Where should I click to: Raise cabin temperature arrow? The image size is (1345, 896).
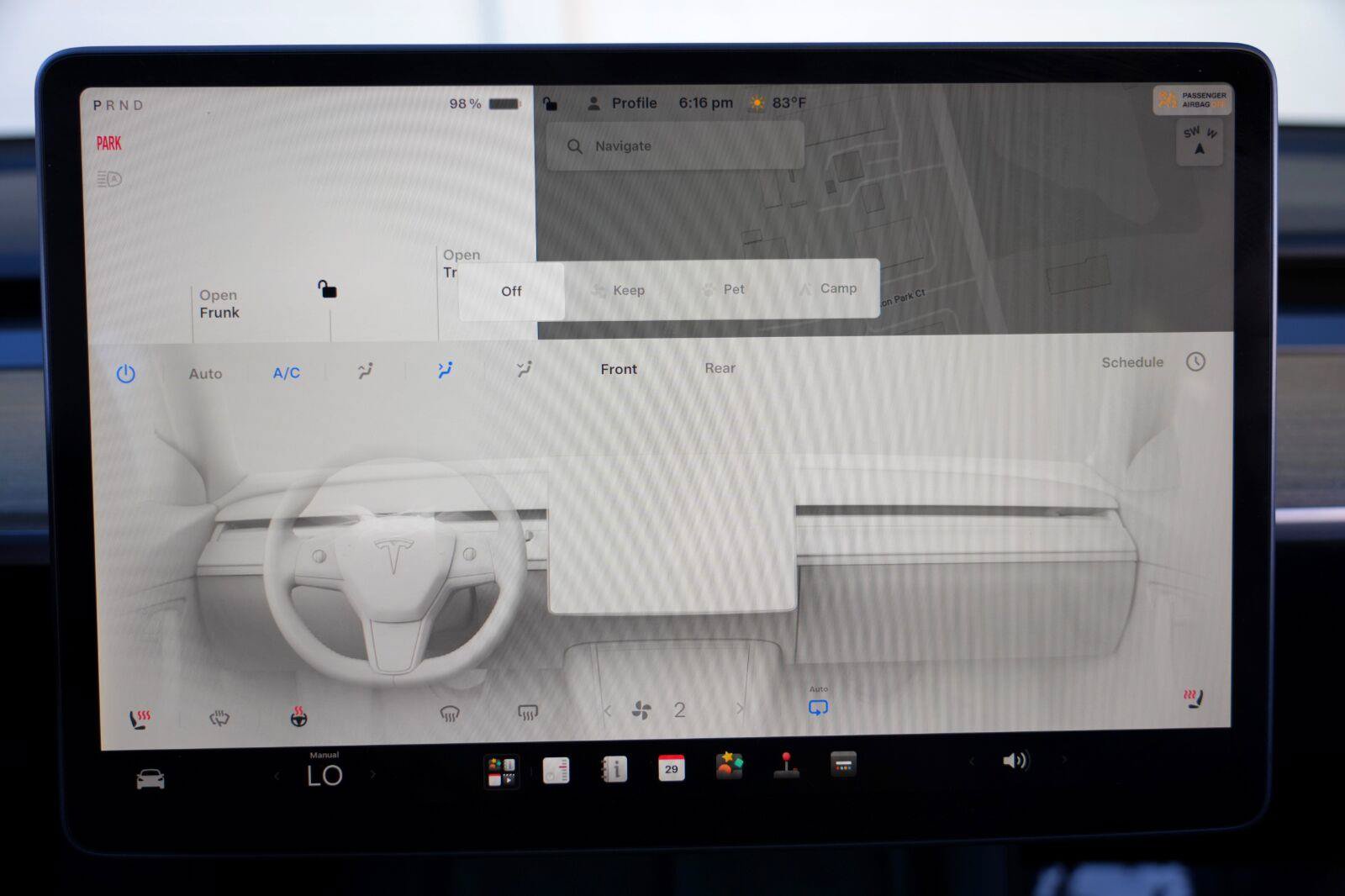click(373, 774)
